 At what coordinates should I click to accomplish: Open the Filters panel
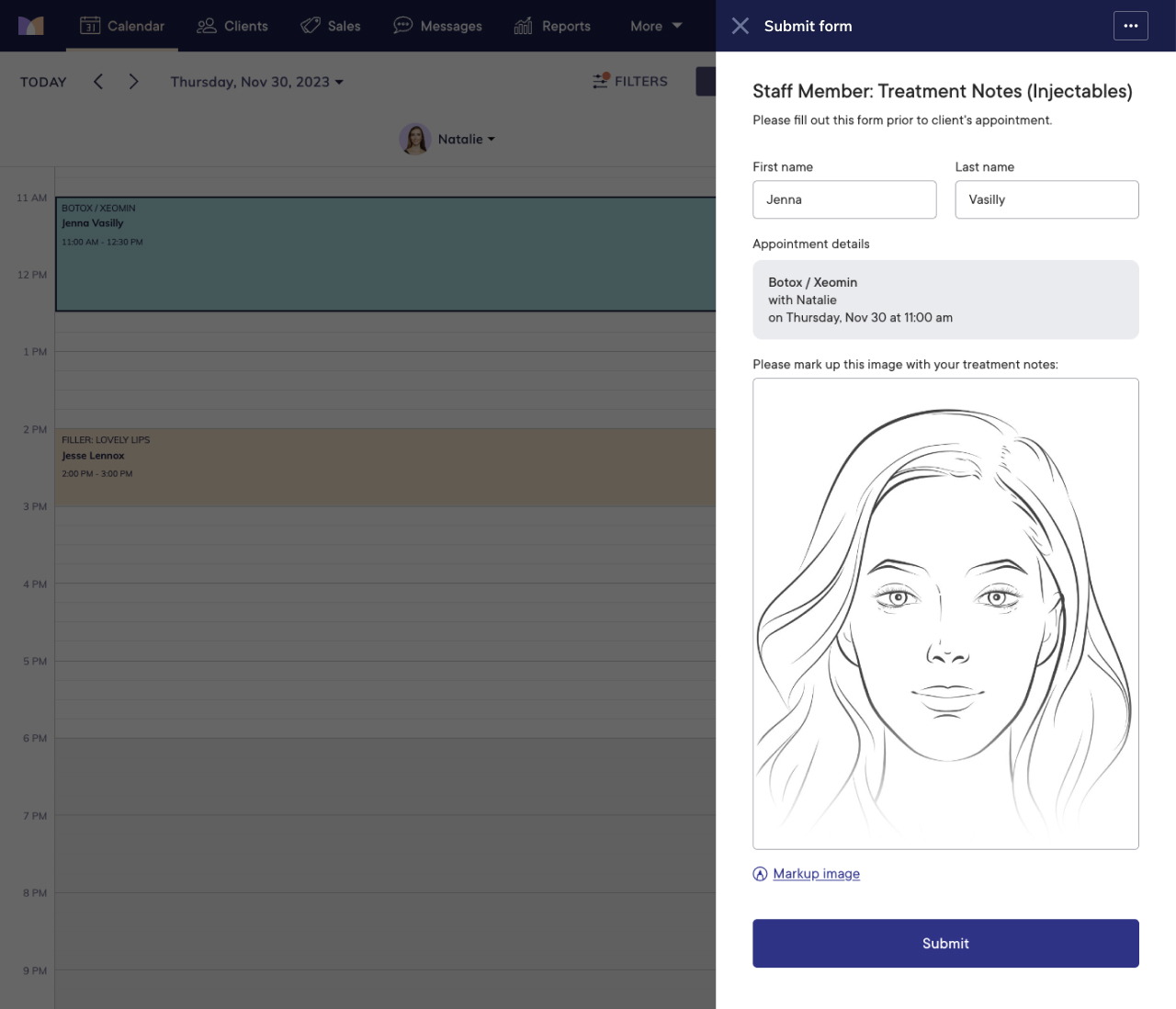[x=630, y=81]
